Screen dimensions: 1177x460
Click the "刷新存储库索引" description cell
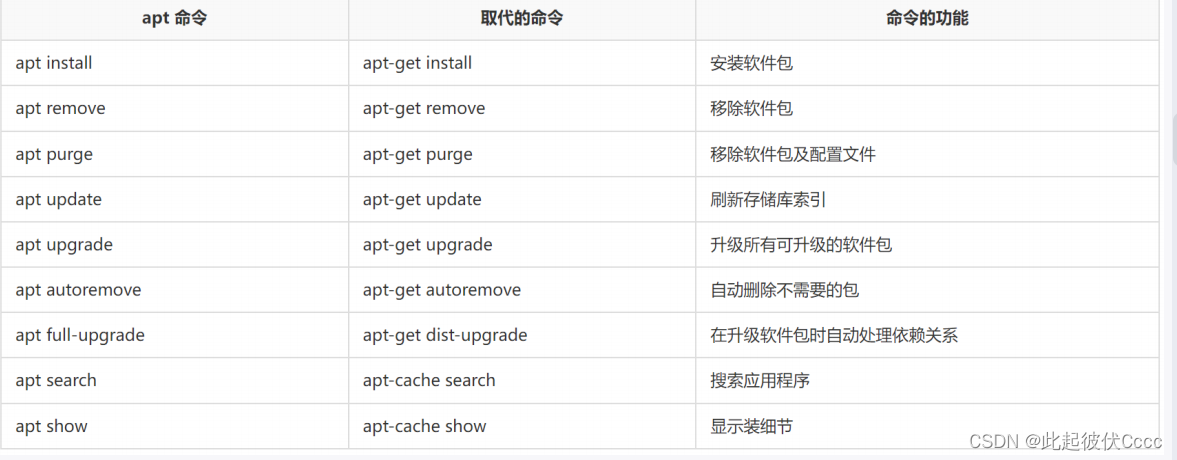768,199
